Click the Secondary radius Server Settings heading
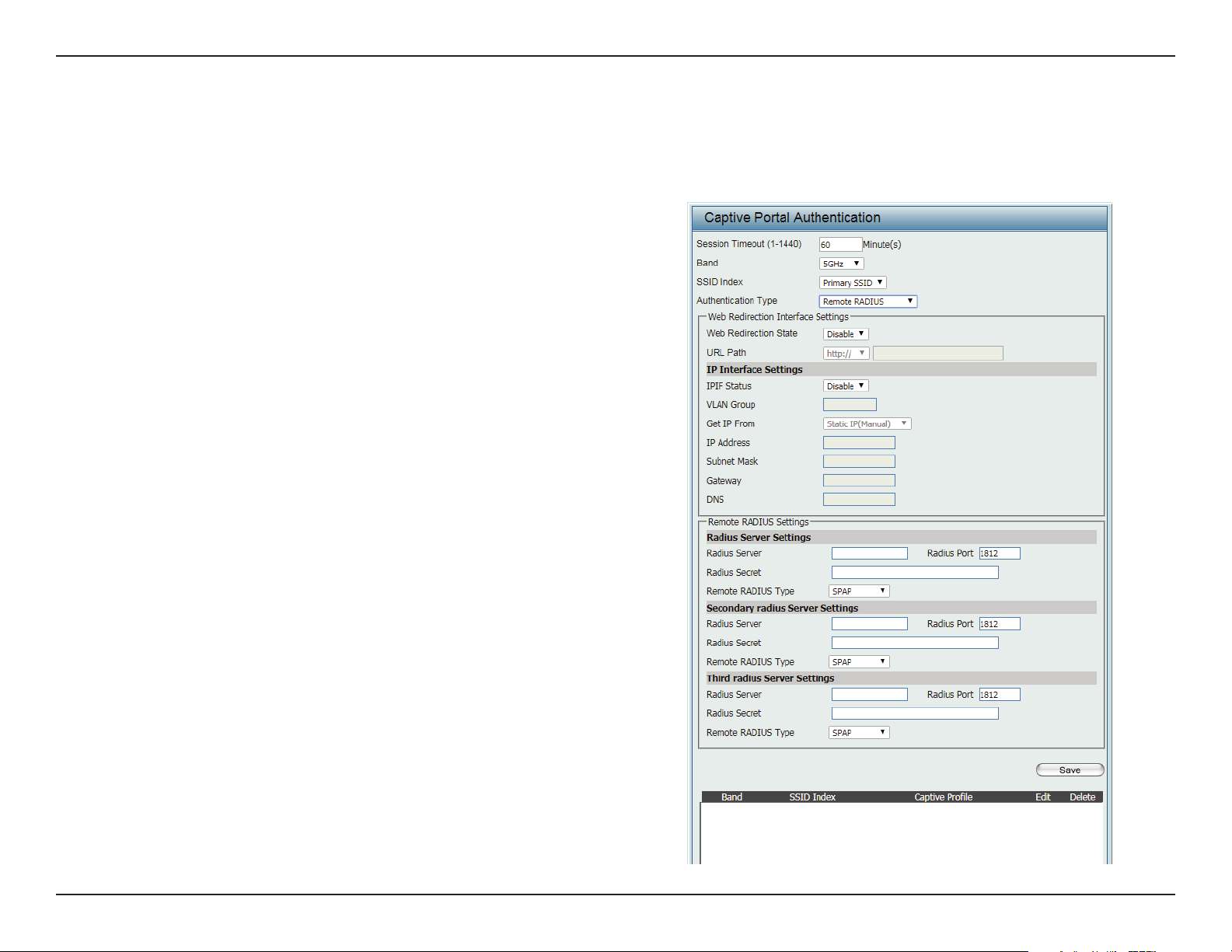 (782, 609)
